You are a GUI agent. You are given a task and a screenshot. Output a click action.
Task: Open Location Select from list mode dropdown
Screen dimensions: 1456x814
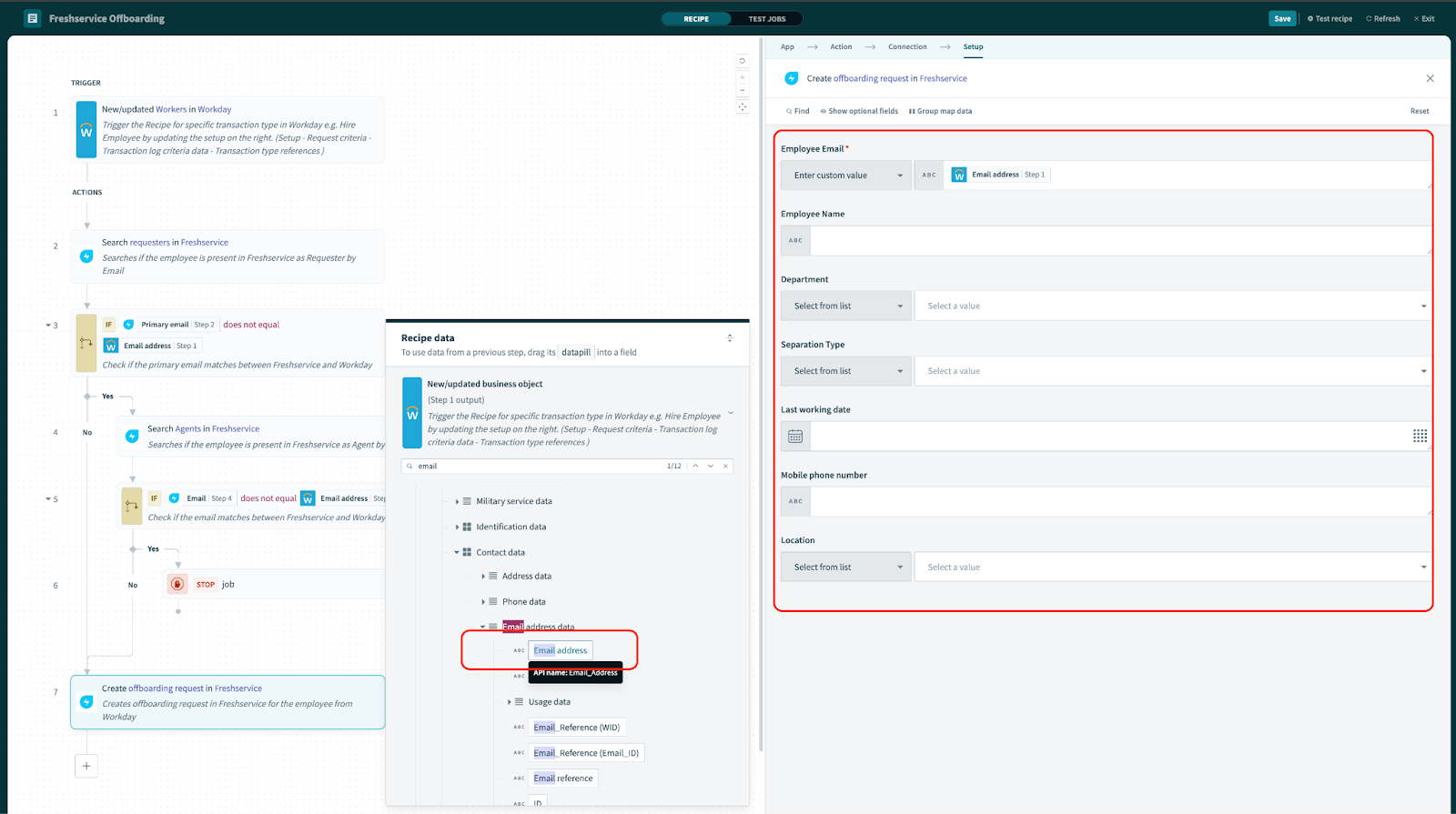(846, 567)
